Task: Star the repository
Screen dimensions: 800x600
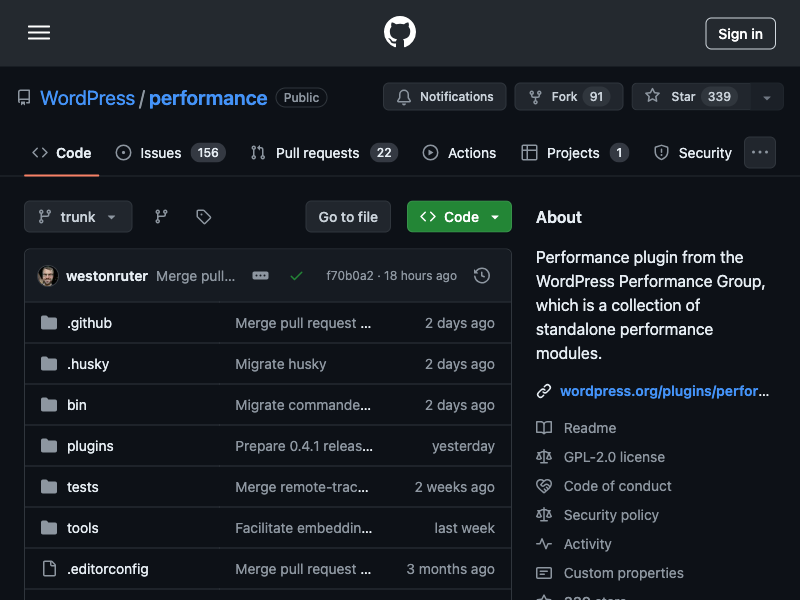Action: coord(691,96)
